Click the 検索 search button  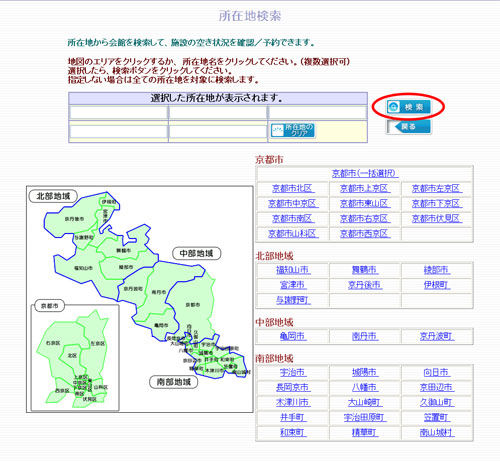tap(409, 107)
